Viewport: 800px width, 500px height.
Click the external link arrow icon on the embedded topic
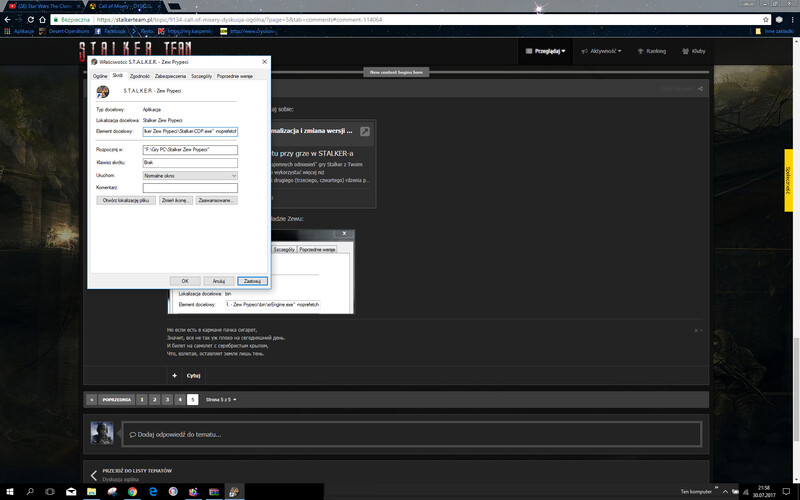[365, 132]
